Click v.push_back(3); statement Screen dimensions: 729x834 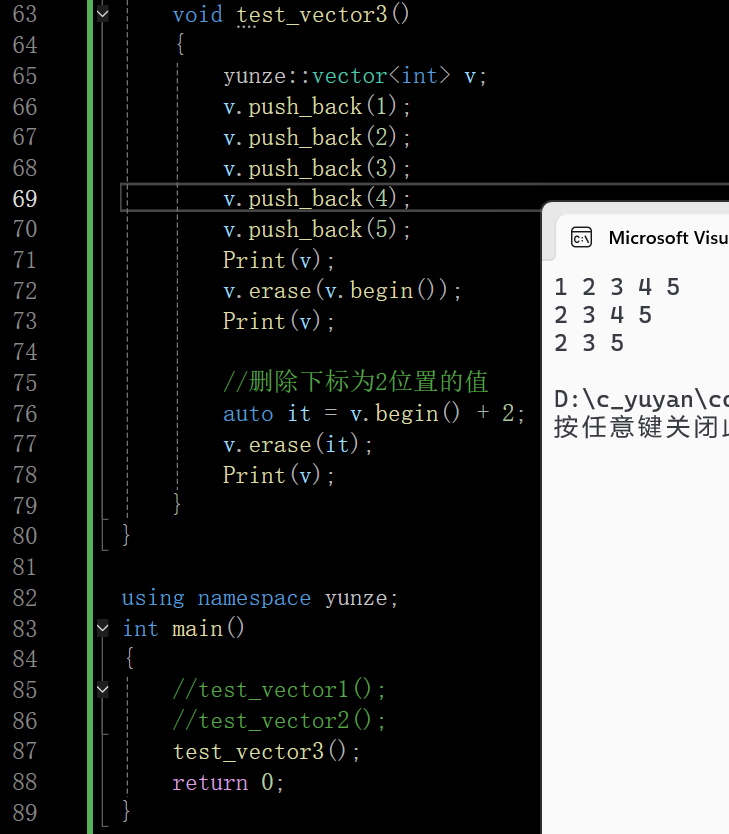[317, 168]
